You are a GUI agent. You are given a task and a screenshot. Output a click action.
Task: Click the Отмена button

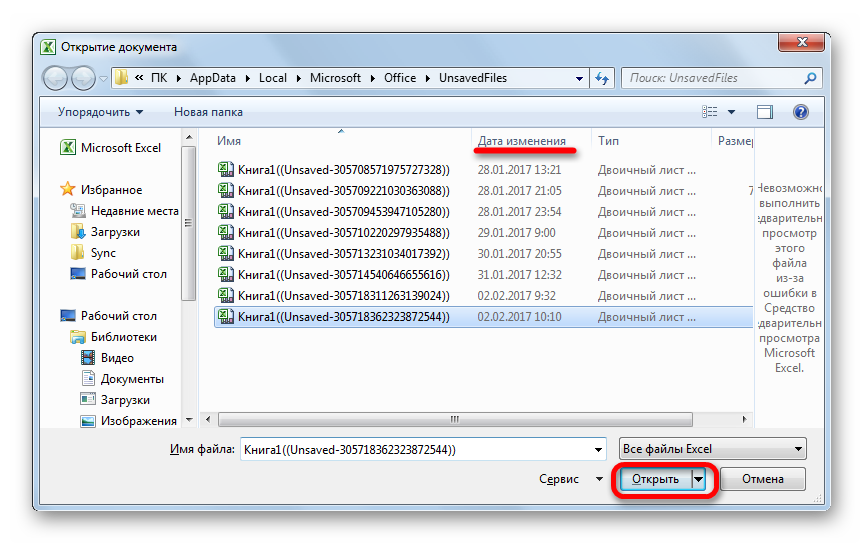763,479
